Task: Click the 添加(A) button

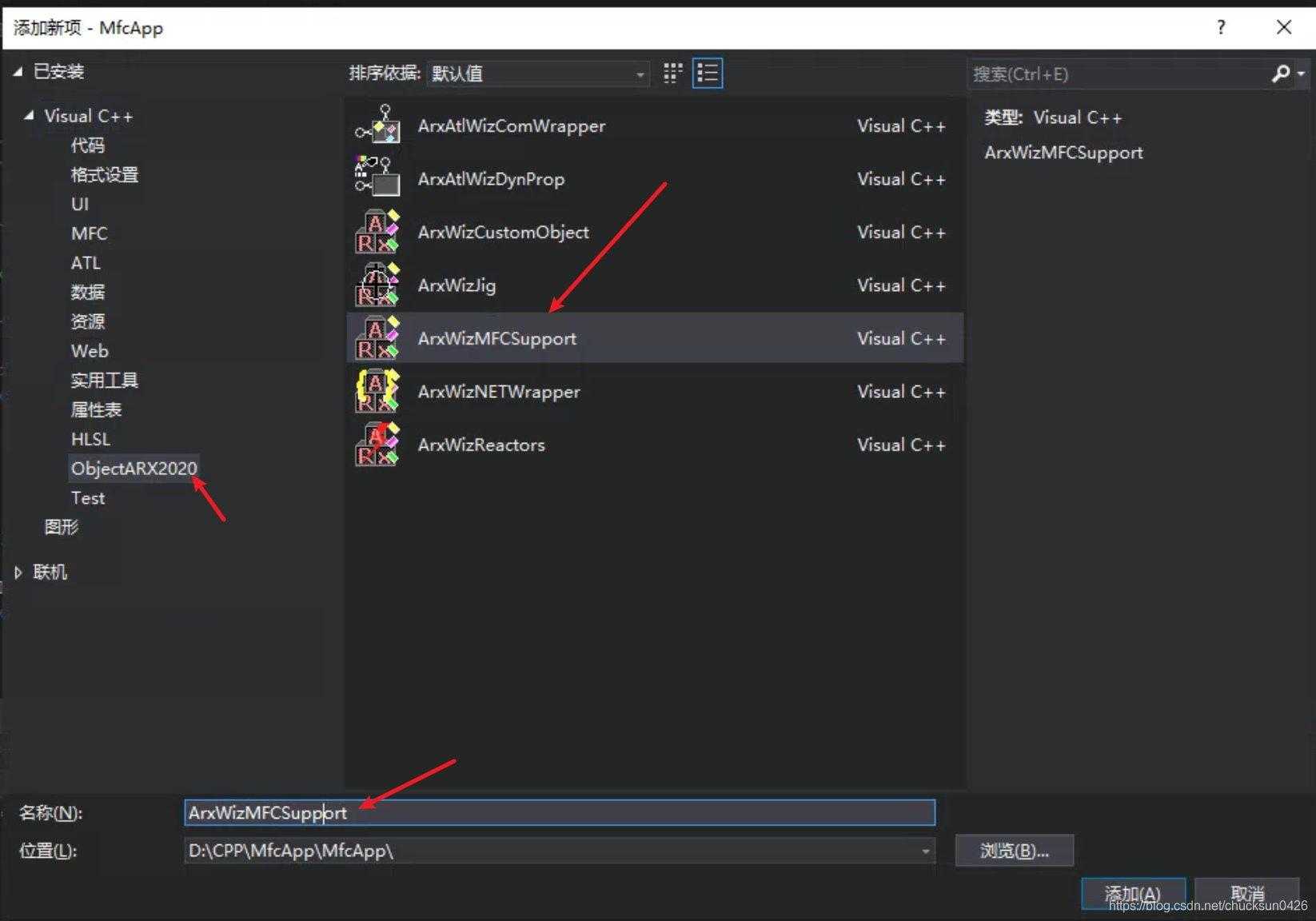Action: [x=1133, y=894]
